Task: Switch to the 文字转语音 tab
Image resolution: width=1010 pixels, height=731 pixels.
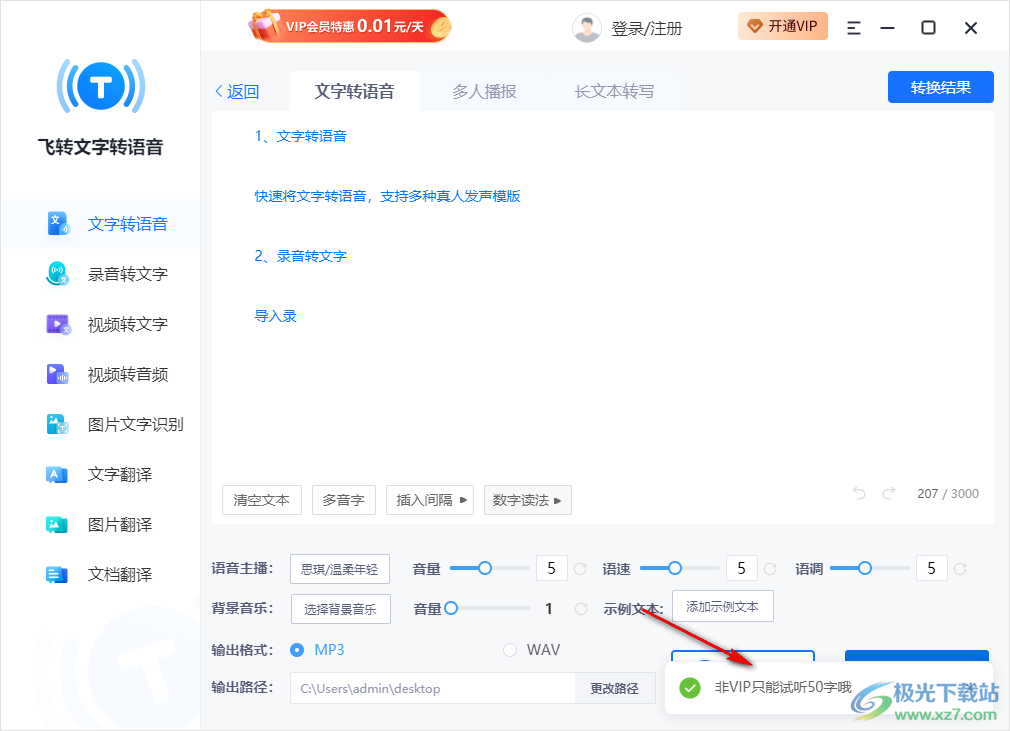Action: tap(354, 91)
